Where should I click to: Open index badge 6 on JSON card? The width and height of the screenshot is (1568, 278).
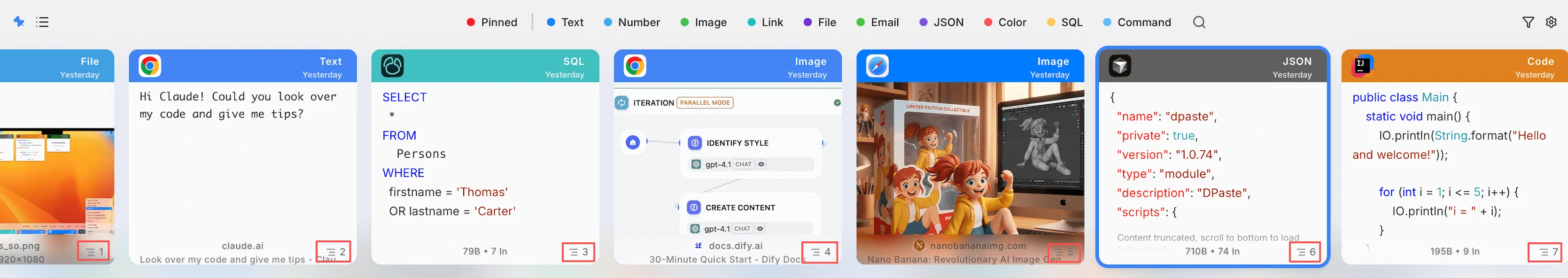[1305, 252]
